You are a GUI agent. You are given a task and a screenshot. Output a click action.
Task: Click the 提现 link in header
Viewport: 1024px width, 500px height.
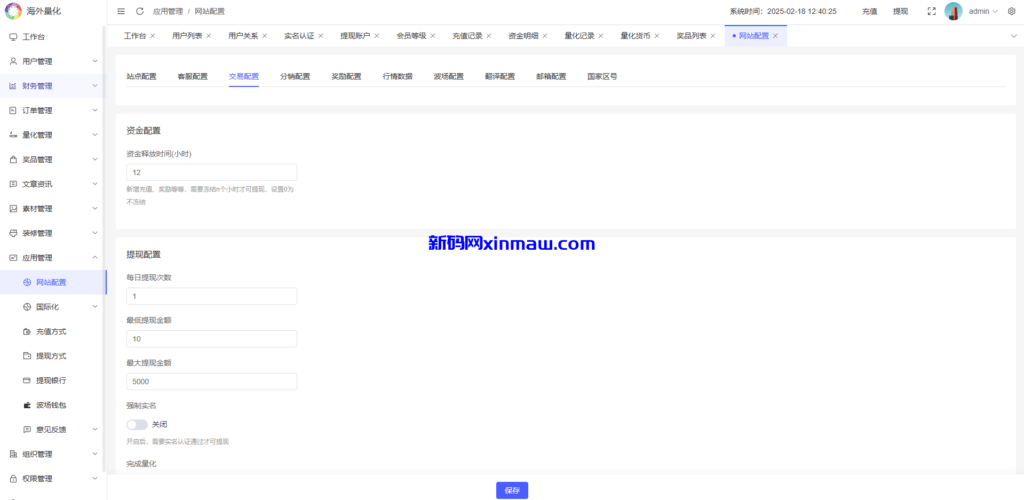click(x=901, y=12)
